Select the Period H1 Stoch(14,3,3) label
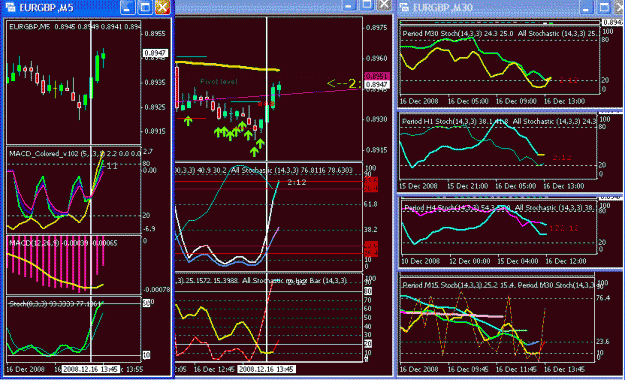 (456, 121)
